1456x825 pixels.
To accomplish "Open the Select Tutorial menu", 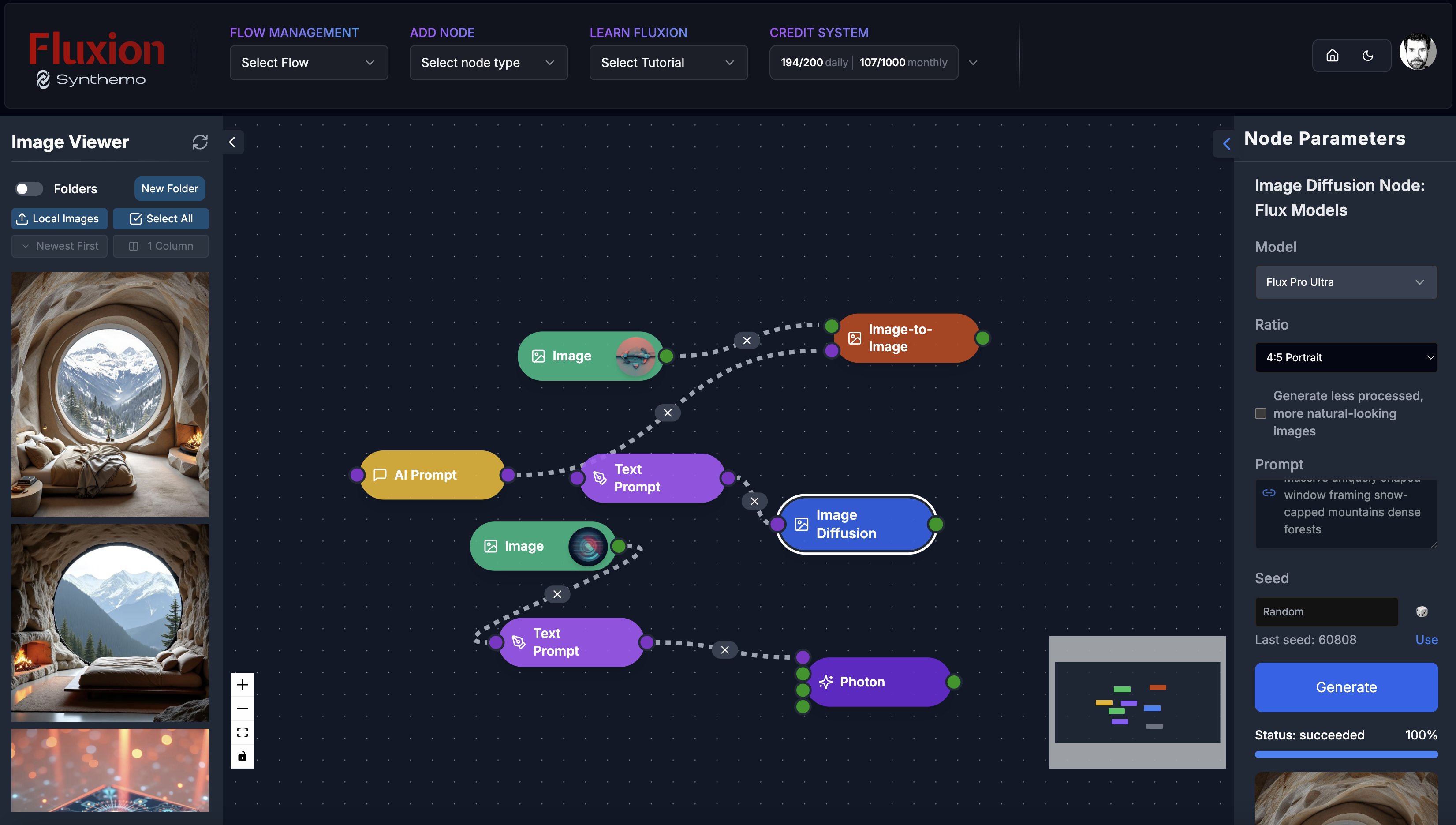I will 668,62.
